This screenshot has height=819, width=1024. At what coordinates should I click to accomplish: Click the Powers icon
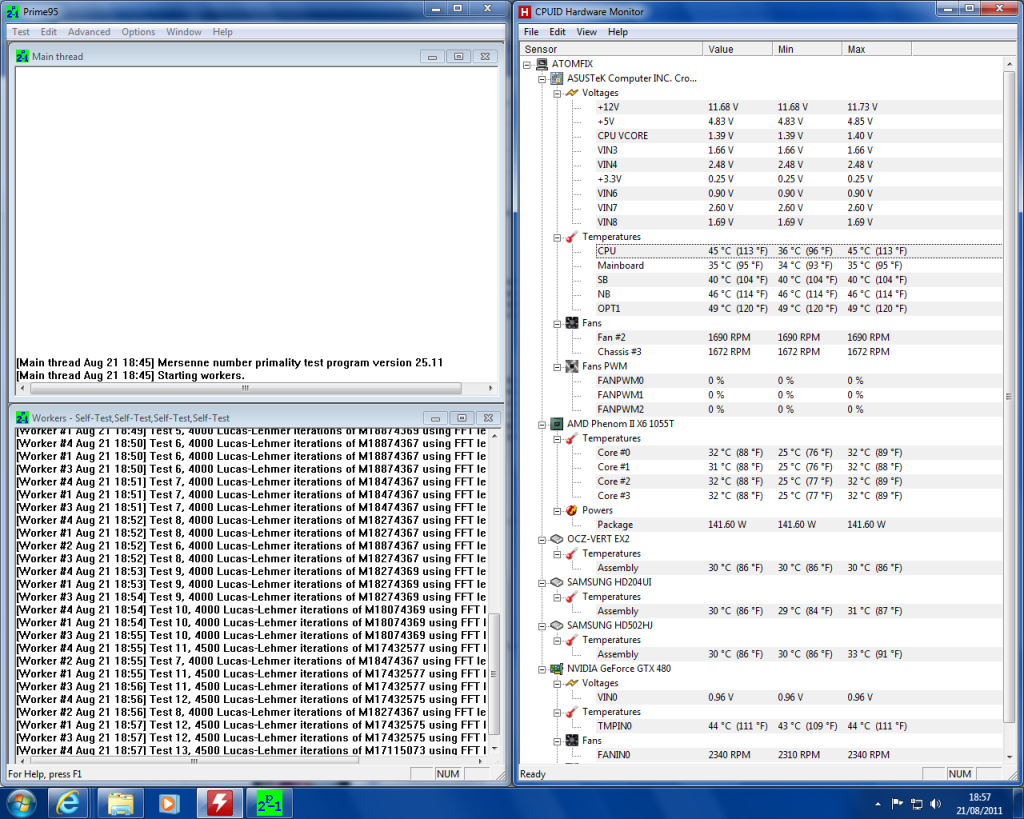point(572,511)
